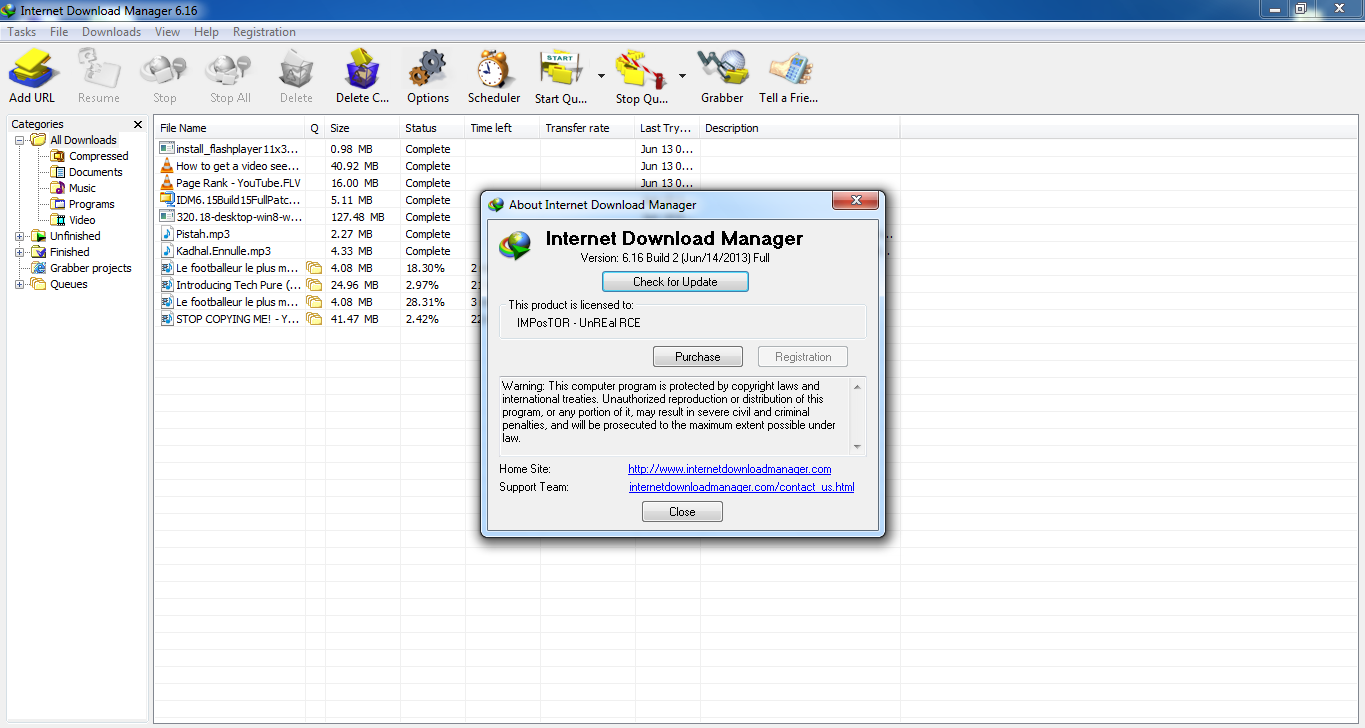Sort by Status column header
This screenshot has height=728, width=1365.
coord(432,128)
